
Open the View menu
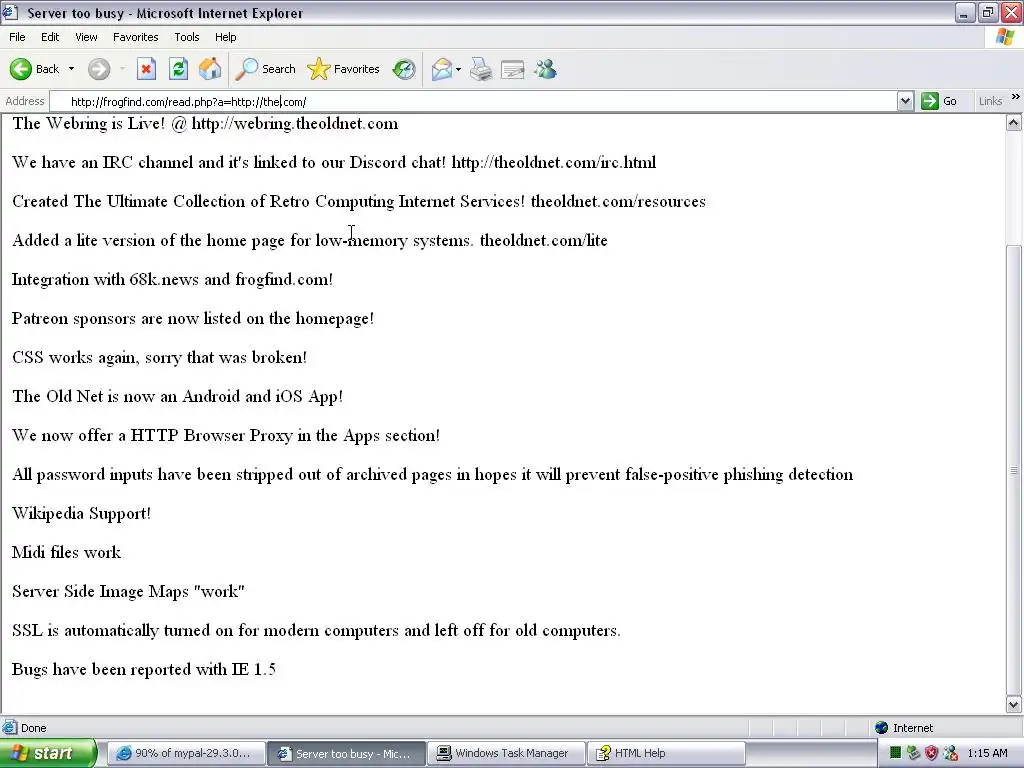click(x=86, y=37)
